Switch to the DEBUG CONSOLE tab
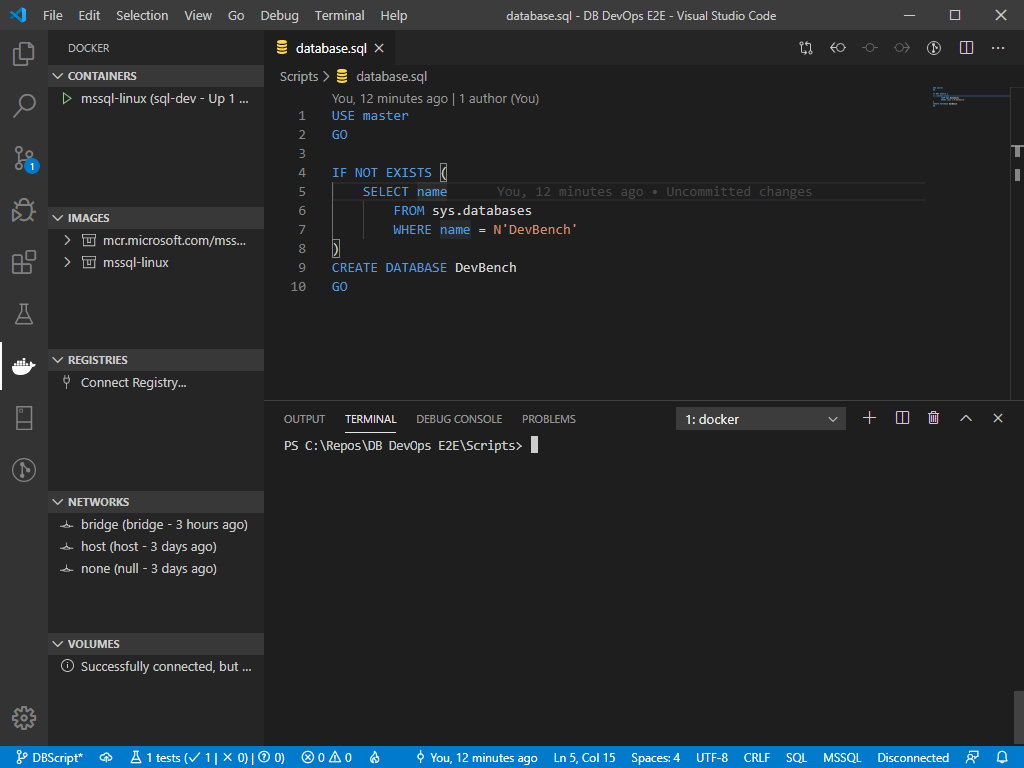Image resolution: width=1024 pixels, height=768 pixels. click(459, 419)
